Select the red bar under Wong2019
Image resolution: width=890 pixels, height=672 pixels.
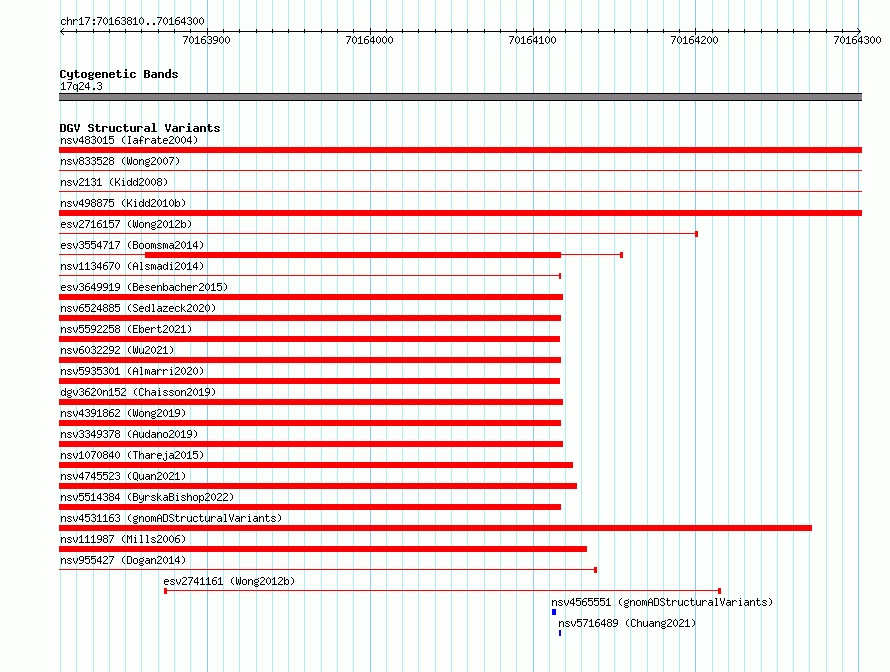[x=310, y=423]
